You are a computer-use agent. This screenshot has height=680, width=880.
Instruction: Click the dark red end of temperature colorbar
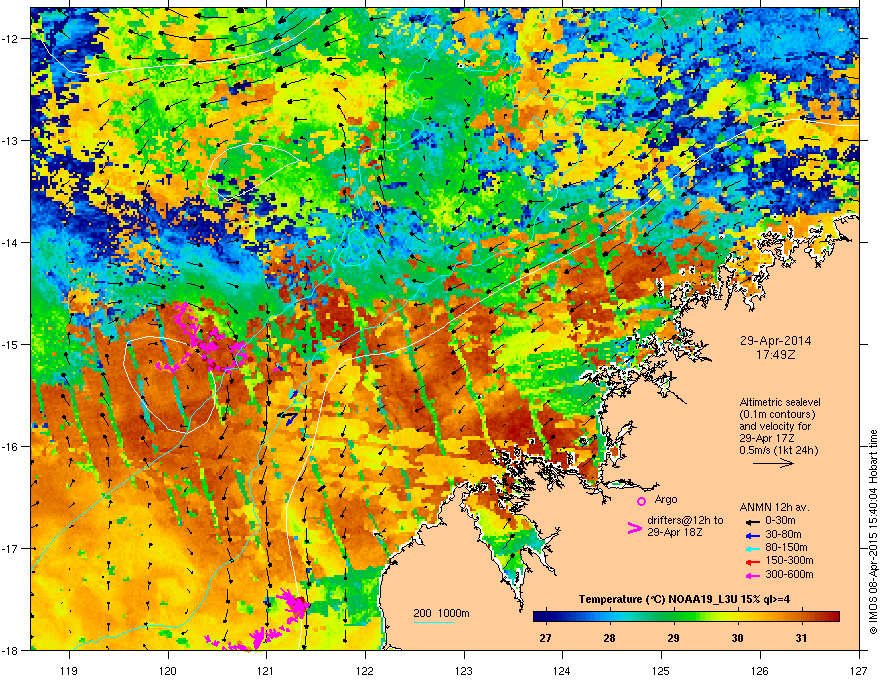pos(836,616)
